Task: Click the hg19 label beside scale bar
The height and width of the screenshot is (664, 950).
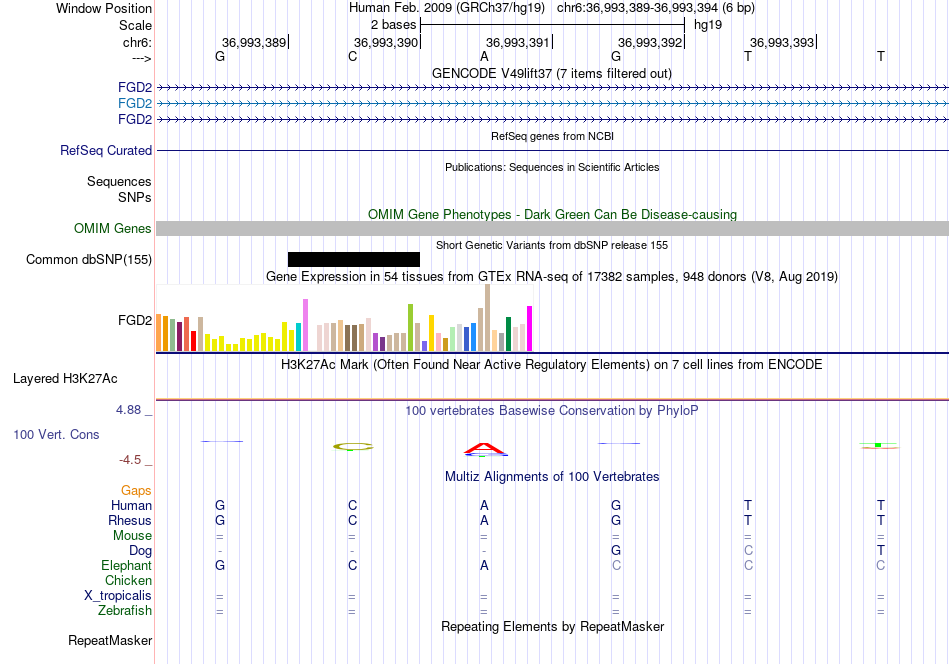Action: point(708,25)
